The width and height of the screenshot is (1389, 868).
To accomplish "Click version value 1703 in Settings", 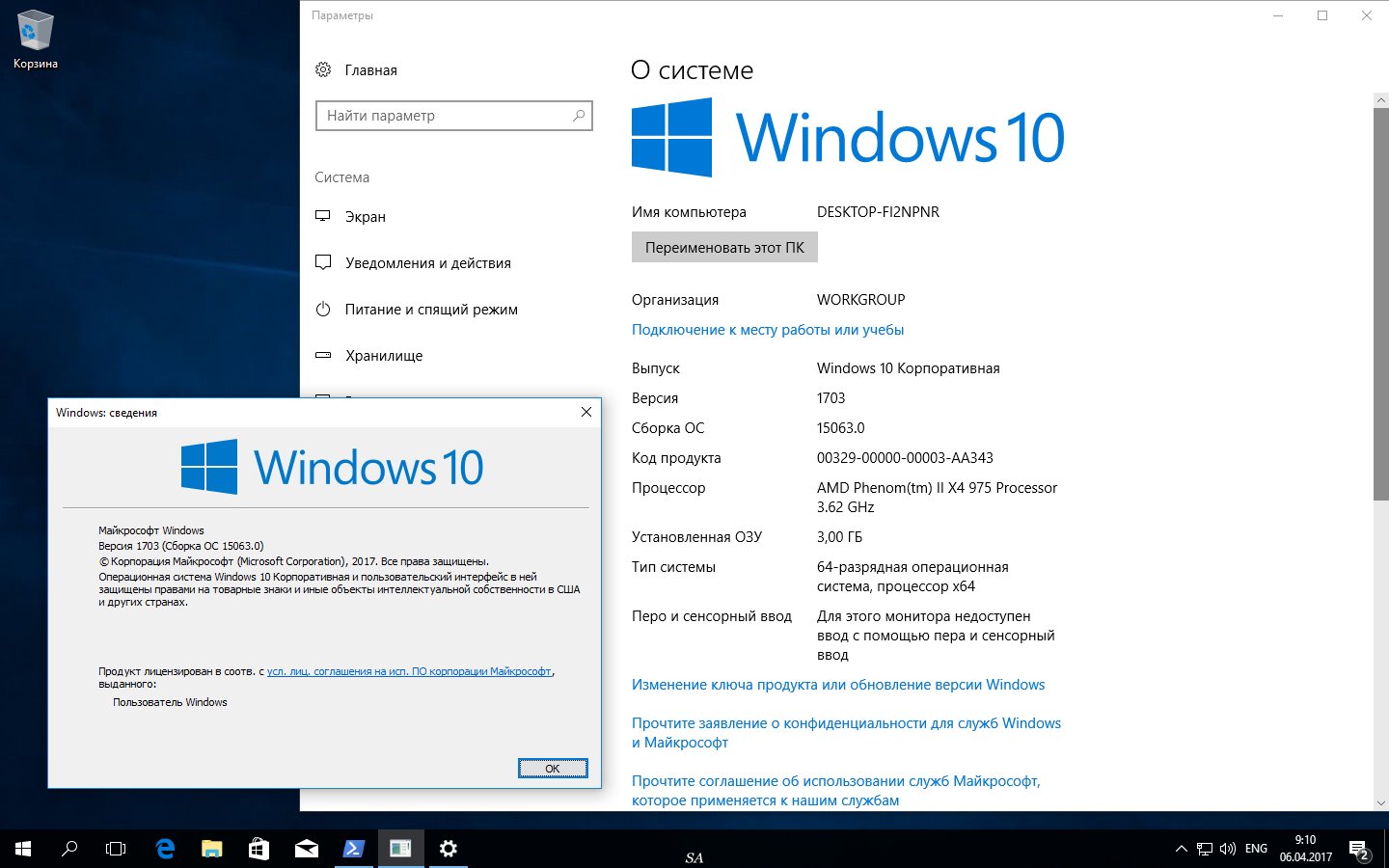I will tap(831, 398).
